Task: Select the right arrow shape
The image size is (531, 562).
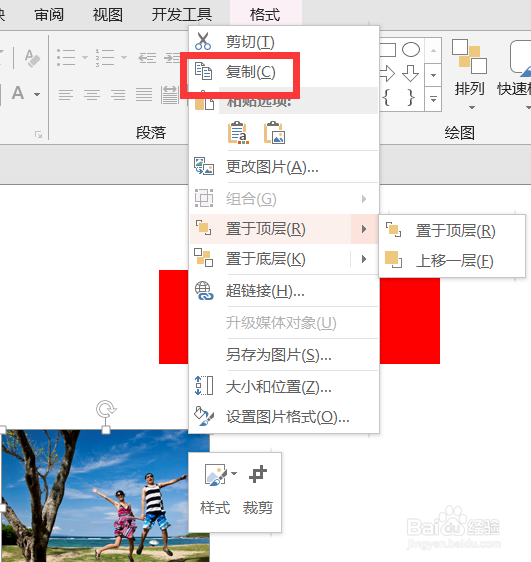Action: point(387,73)
